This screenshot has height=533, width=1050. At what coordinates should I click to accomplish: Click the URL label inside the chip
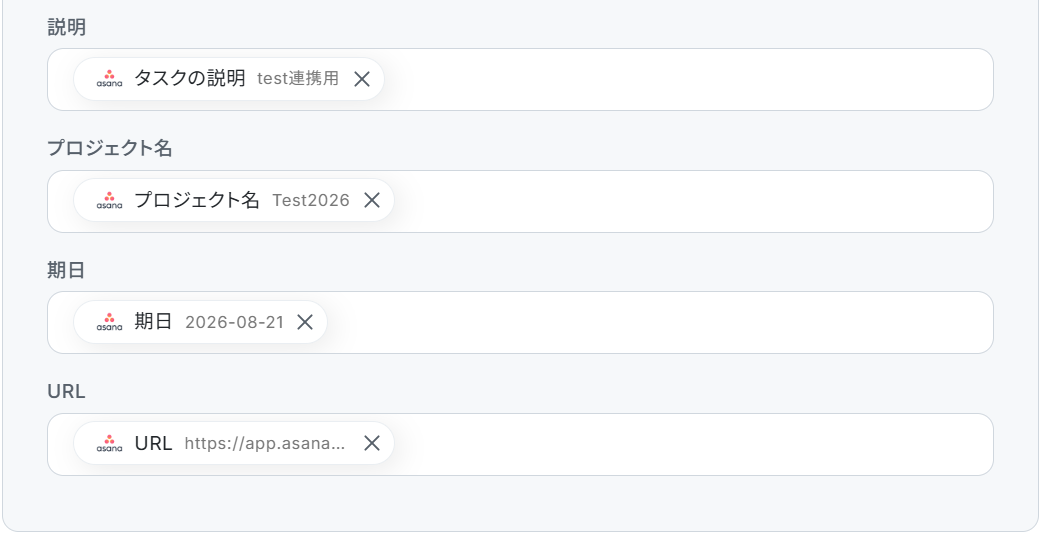click(153, 443)
